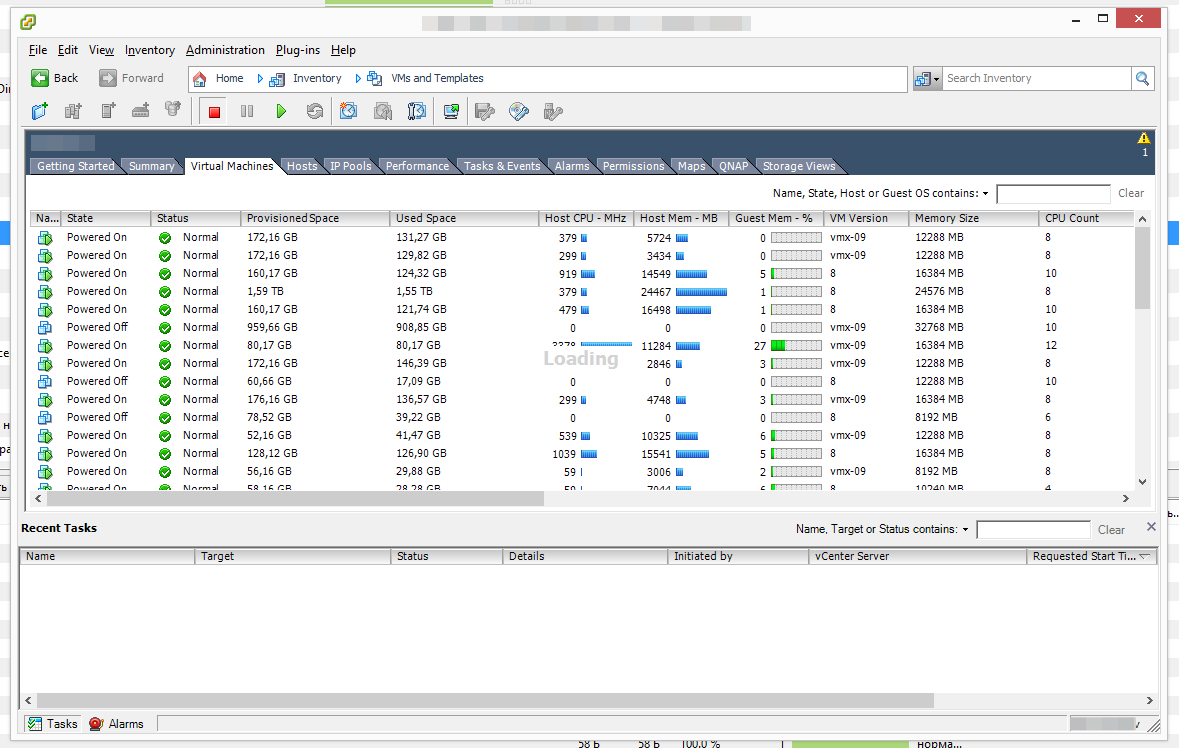
Task: Click the Recent Tasks horizontal scrollbar thumb
Action: (485, 701)
